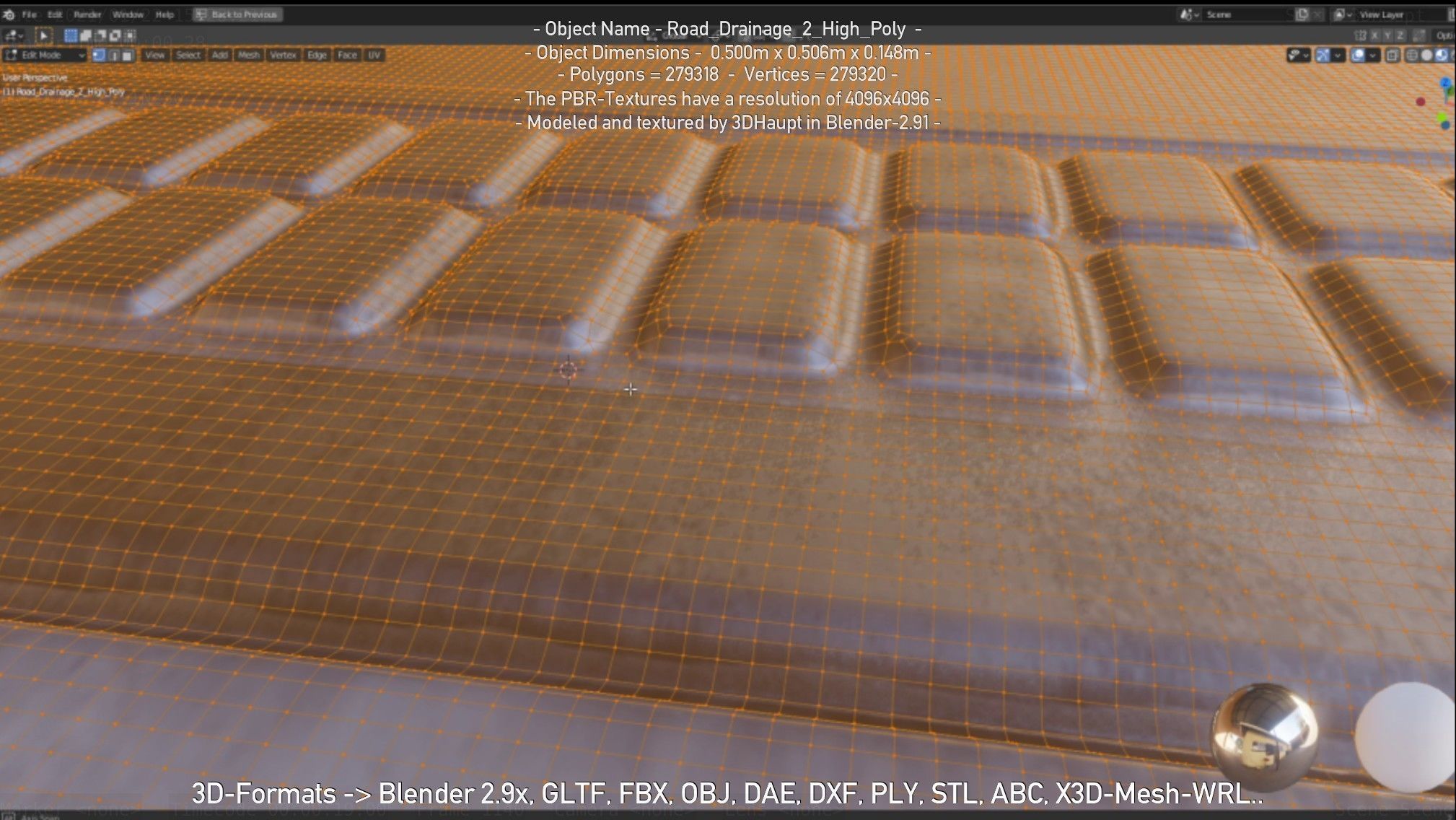
Task: Open the Mesh menu
Action: tap(248, 55)
